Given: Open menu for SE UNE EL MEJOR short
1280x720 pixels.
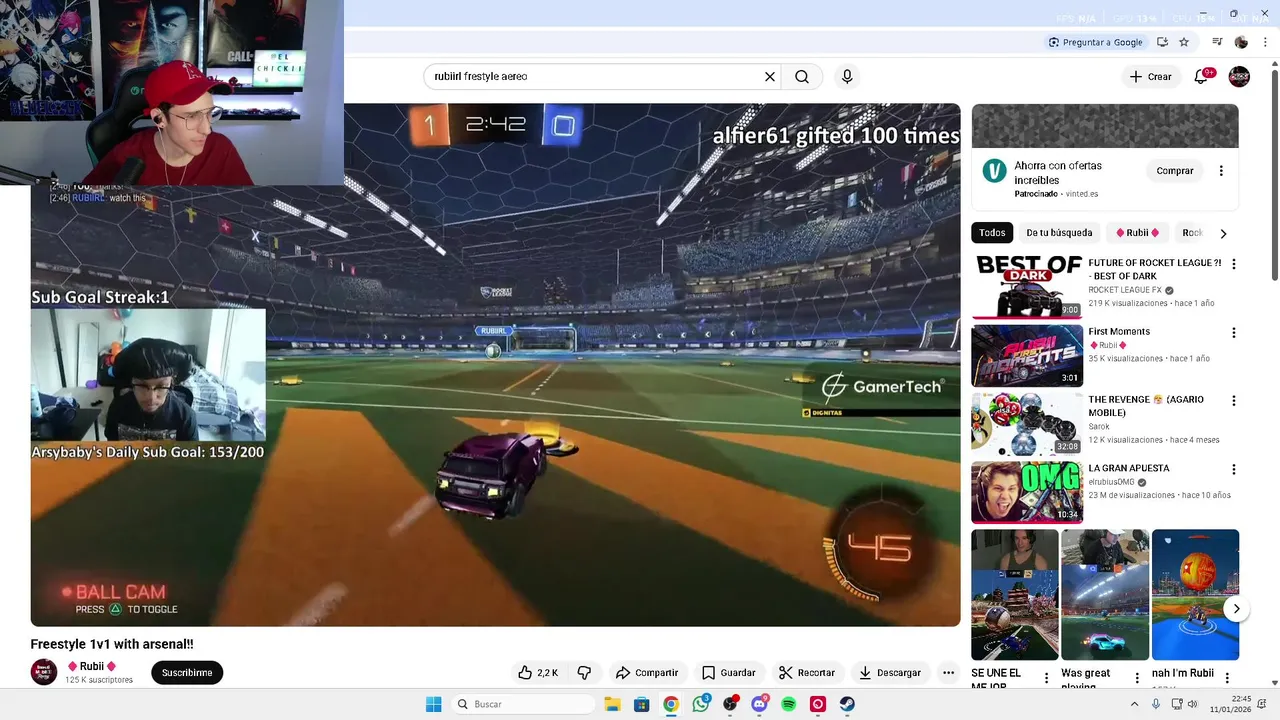Looking at the screenshot, I should coord(1047,677).
